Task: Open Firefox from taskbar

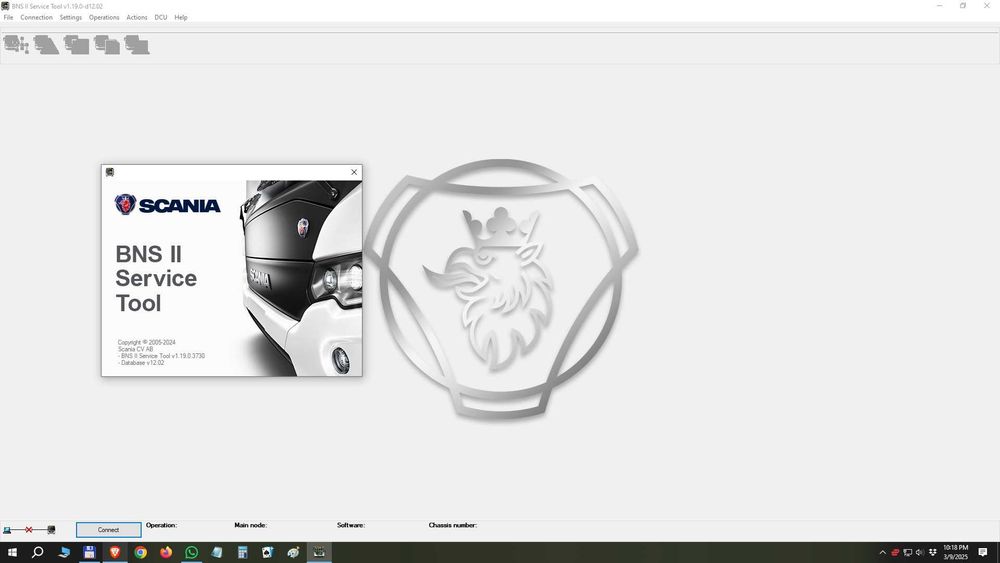Action: coord(166,552)
